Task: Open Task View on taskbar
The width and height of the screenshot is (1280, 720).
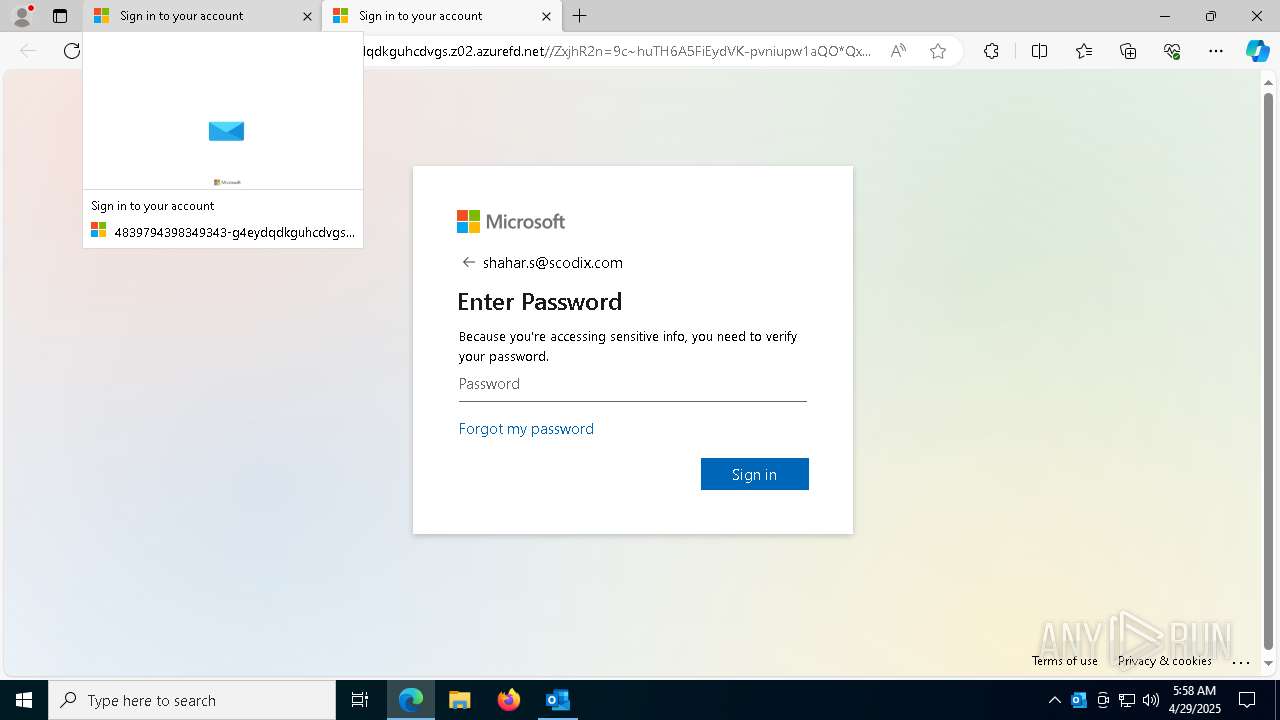Action: point(360,700)
